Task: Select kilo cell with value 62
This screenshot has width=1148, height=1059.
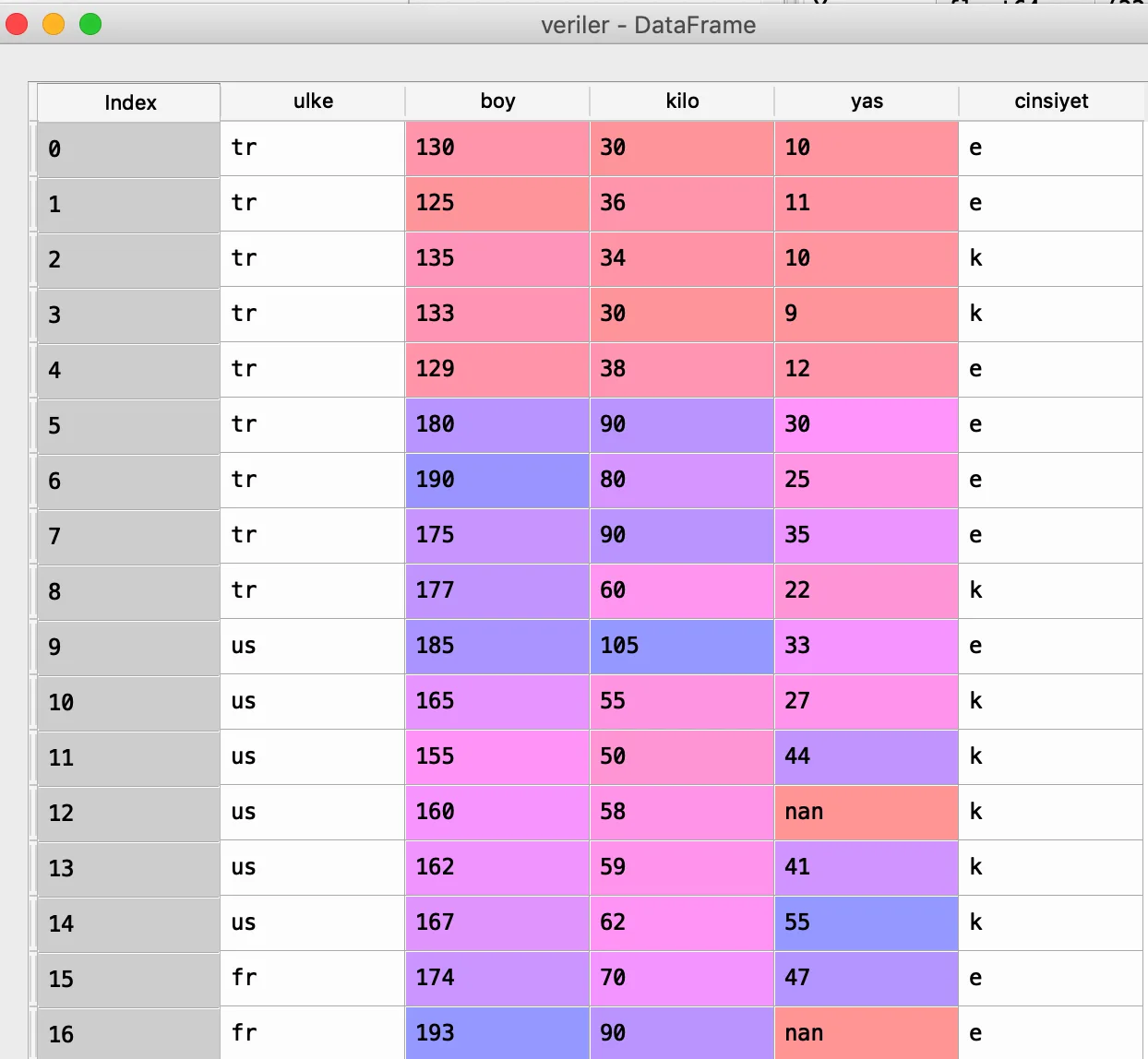Action: [x=682, y=923]
